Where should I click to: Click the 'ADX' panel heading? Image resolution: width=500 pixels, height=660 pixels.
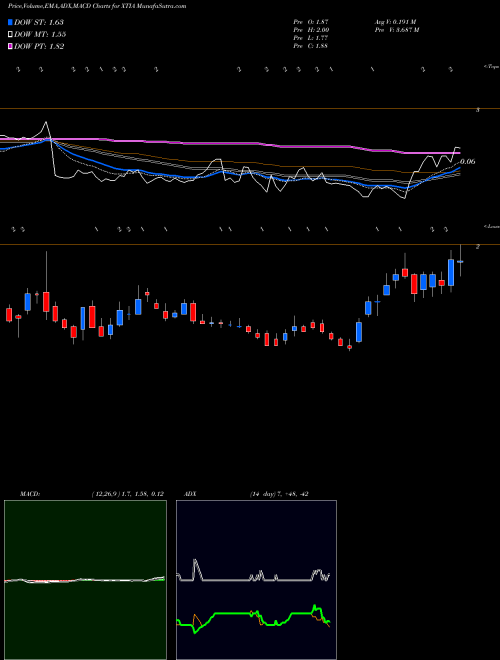pyautogui.click(x=190, y=494)
